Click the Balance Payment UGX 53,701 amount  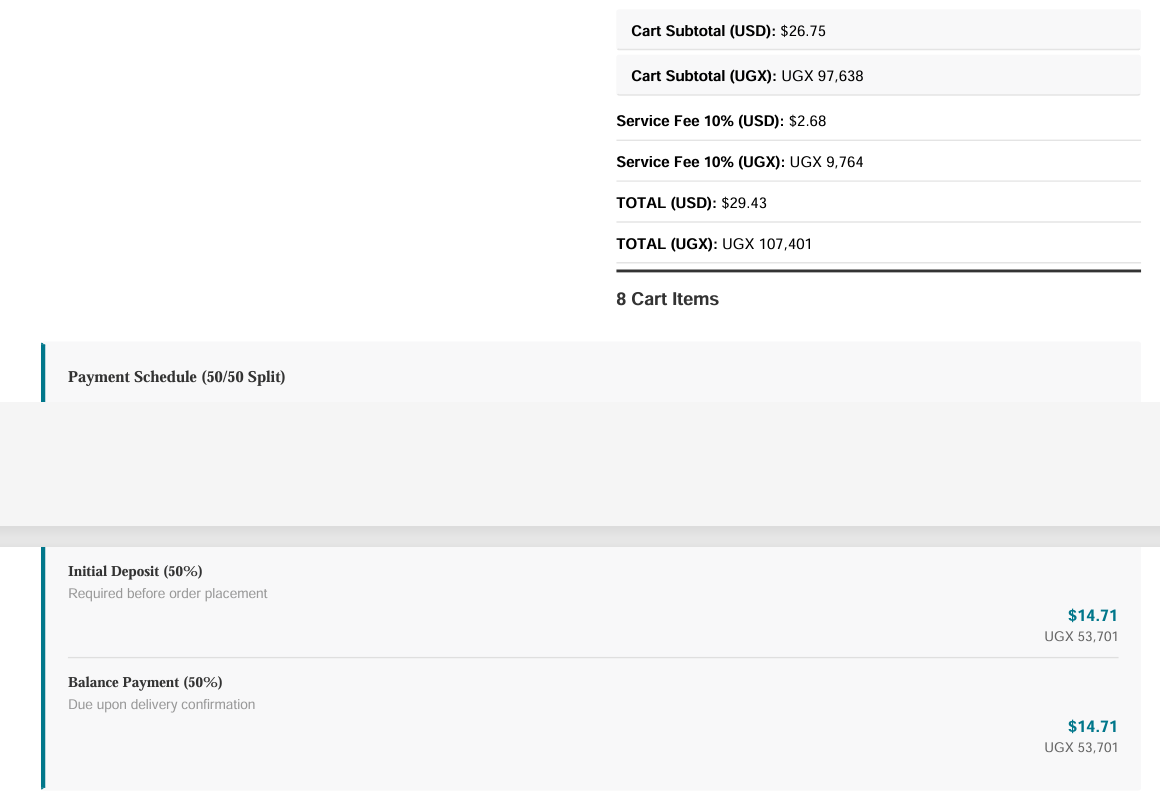coord(1081,747)
